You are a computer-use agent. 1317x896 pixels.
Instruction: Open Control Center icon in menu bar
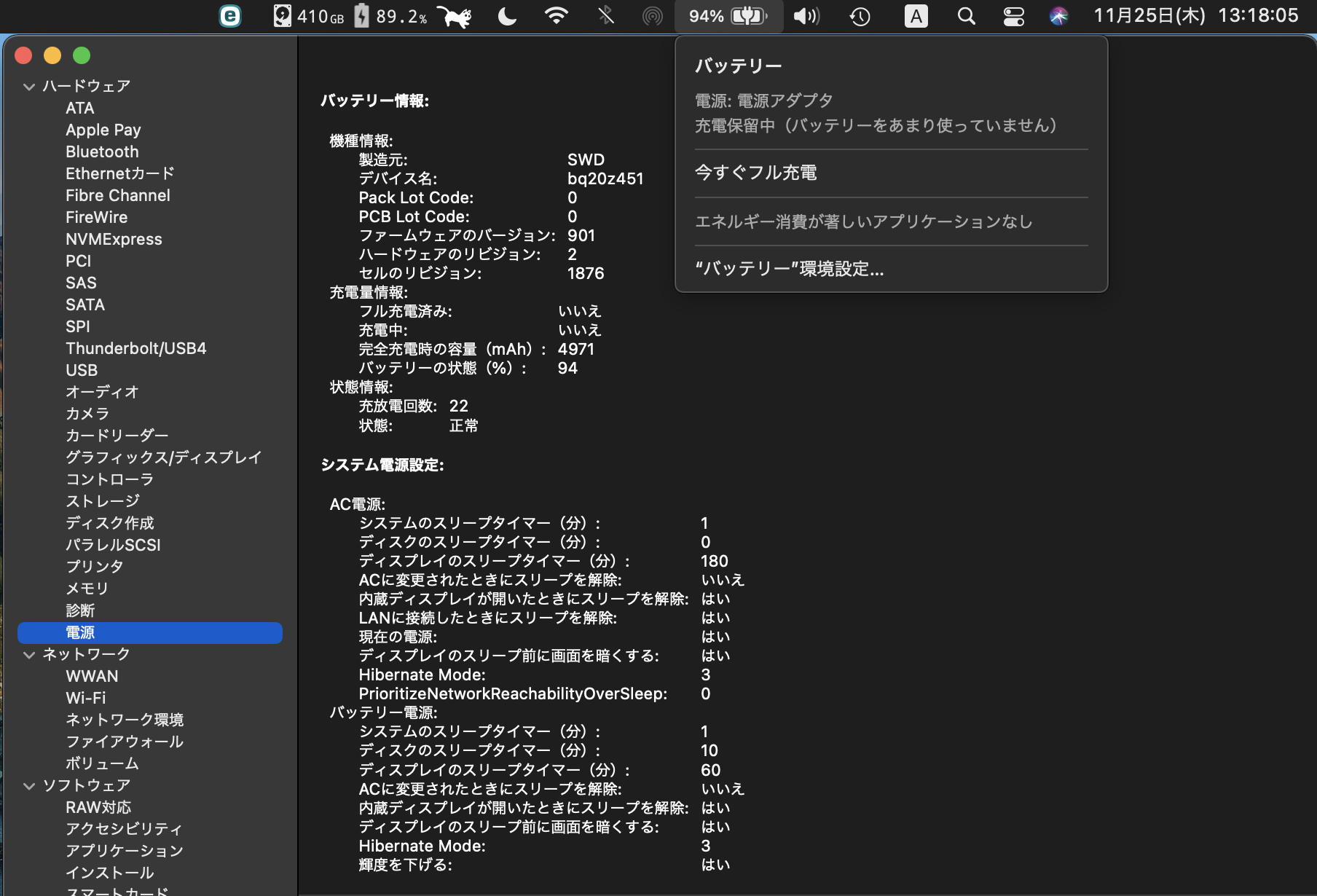tap(1013, 16)
